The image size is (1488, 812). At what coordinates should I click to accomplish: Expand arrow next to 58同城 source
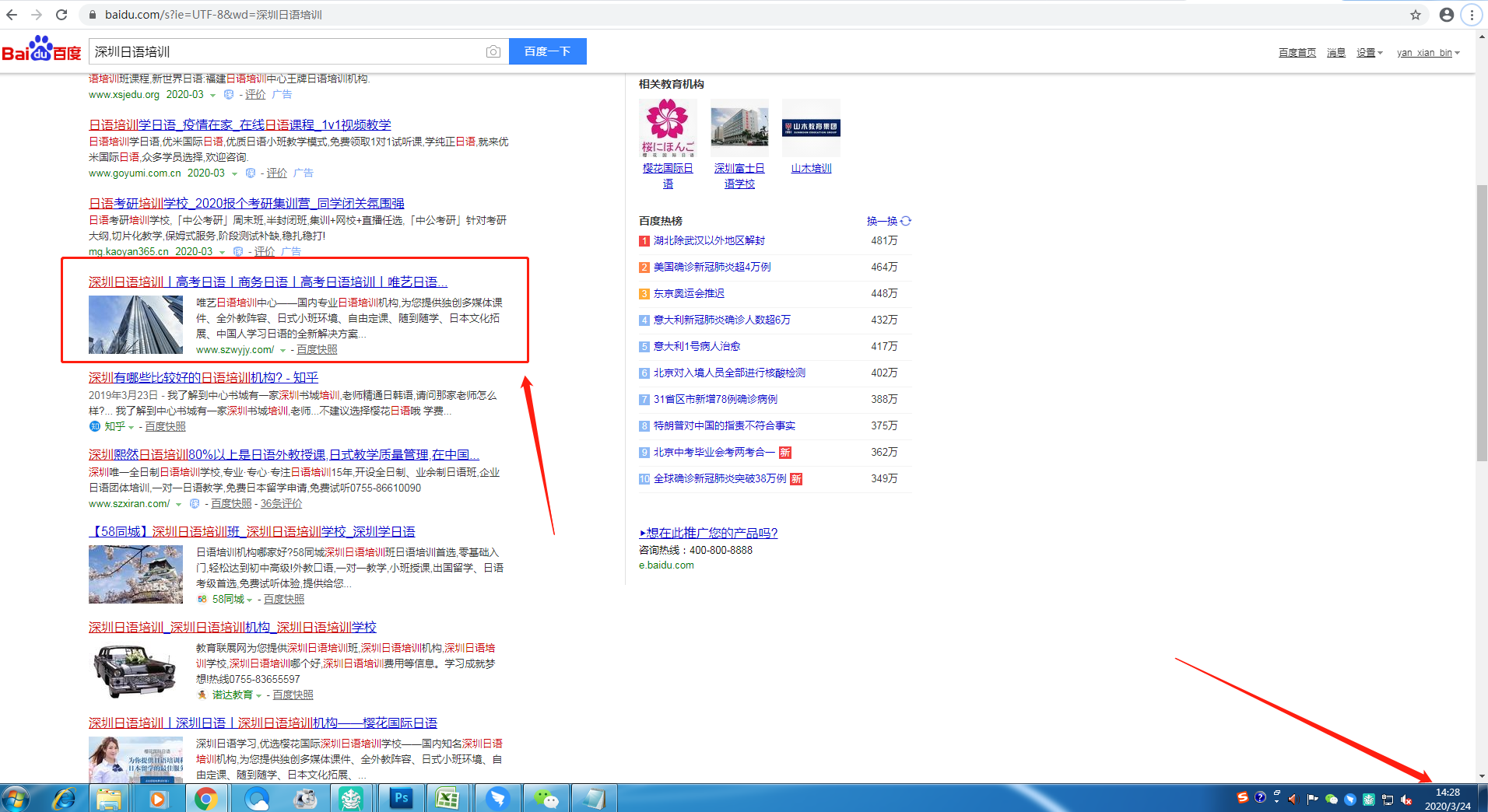click(249, 600)
